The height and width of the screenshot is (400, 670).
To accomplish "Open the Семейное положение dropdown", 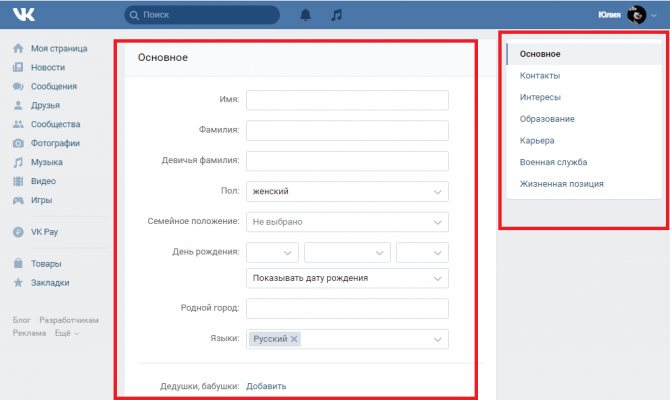I will (x=347, y=221).
